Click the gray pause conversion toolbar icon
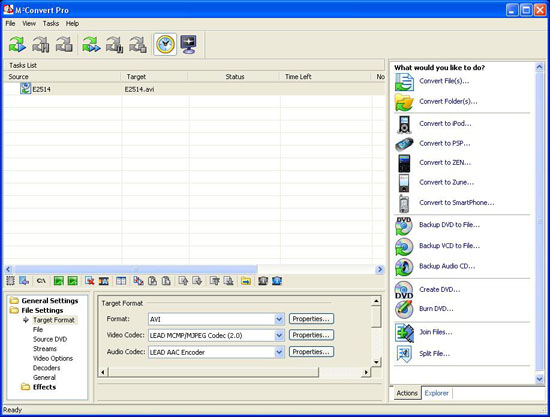Image resolution: width=550 pixels, height=417 pixels. 41,45
